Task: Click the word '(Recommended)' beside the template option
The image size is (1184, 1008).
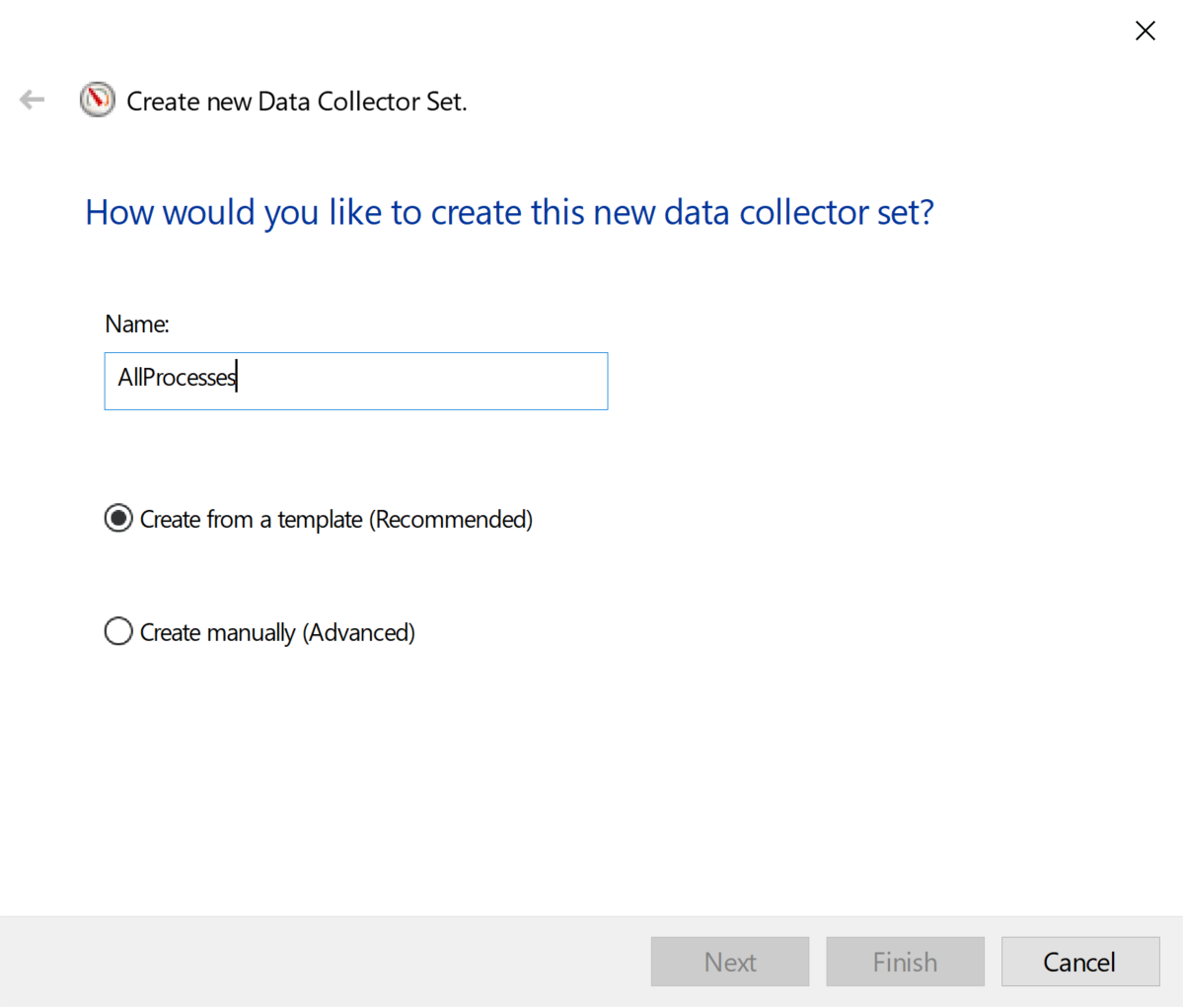Action: [451, 520]
